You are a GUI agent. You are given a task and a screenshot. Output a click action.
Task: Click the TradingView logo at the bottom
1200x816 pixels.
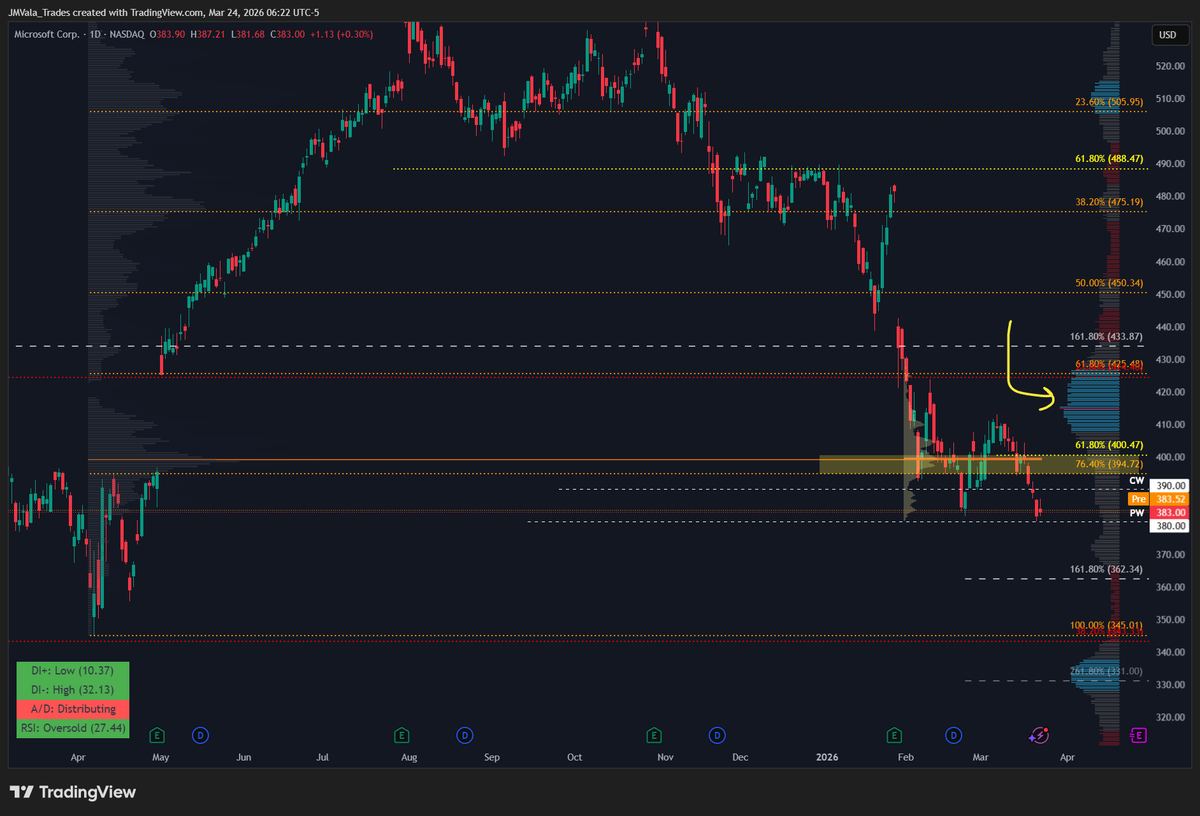point(73,792)
